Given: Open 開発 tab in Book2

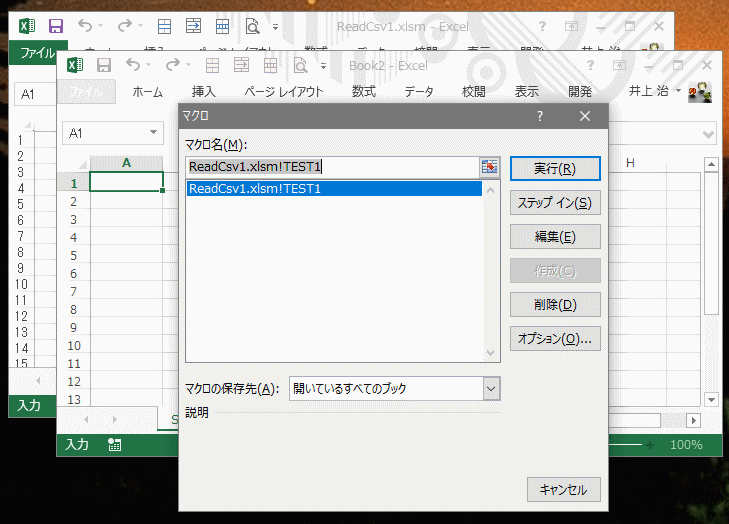Looking at the screenshot, I should coord(580,92).
